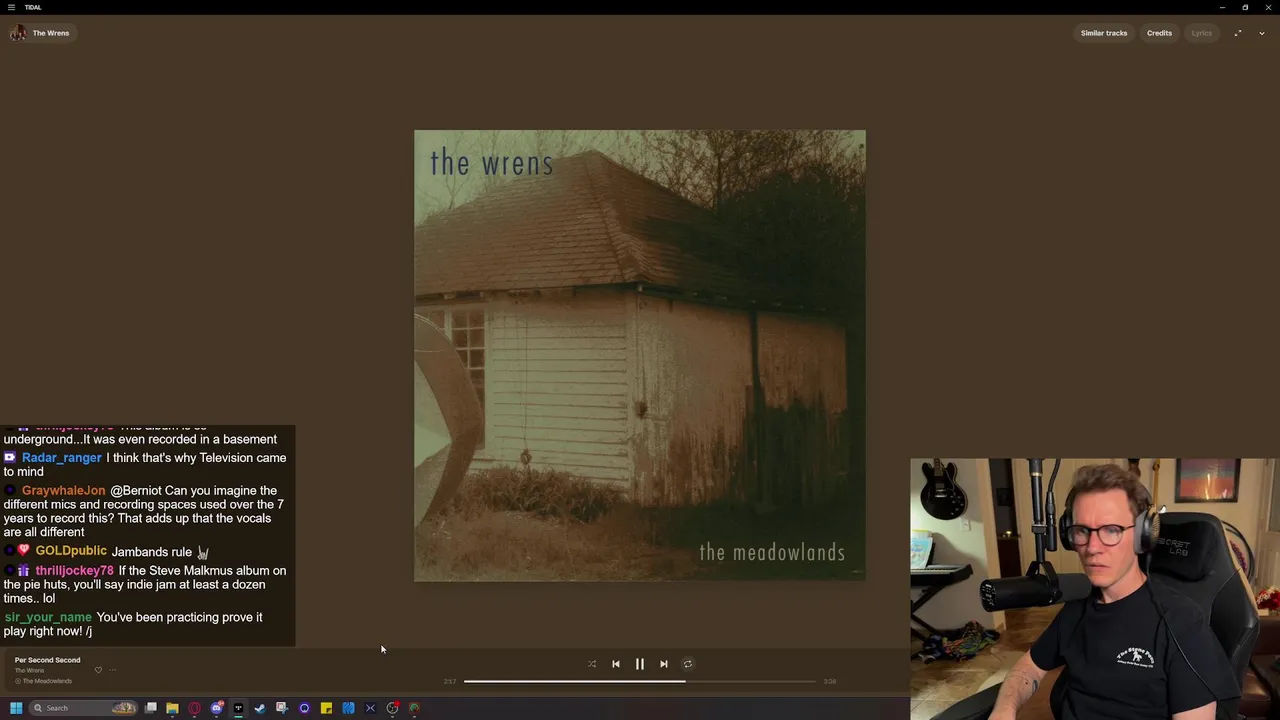Screen dimensions: 1280x720
Task: Open Discord from the taskbar
Action: tap(217, 708)
